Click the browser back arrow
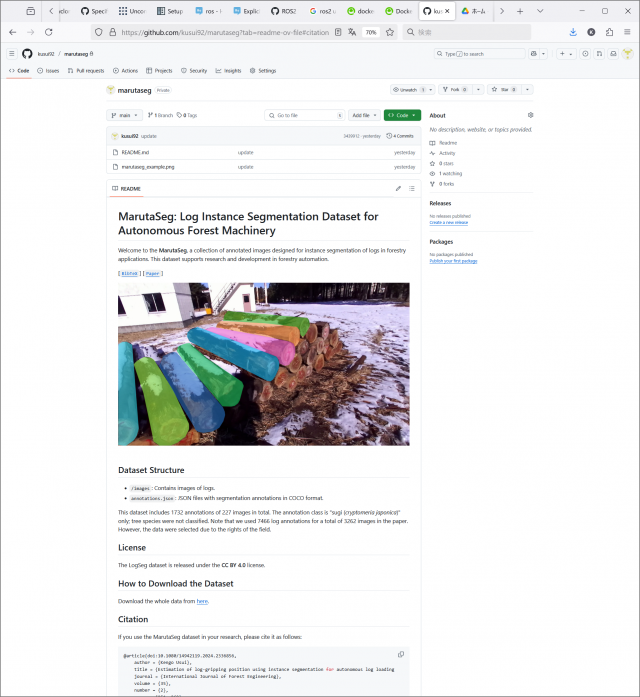The height and width of the screenshot is (697, 640). (12, 32)
